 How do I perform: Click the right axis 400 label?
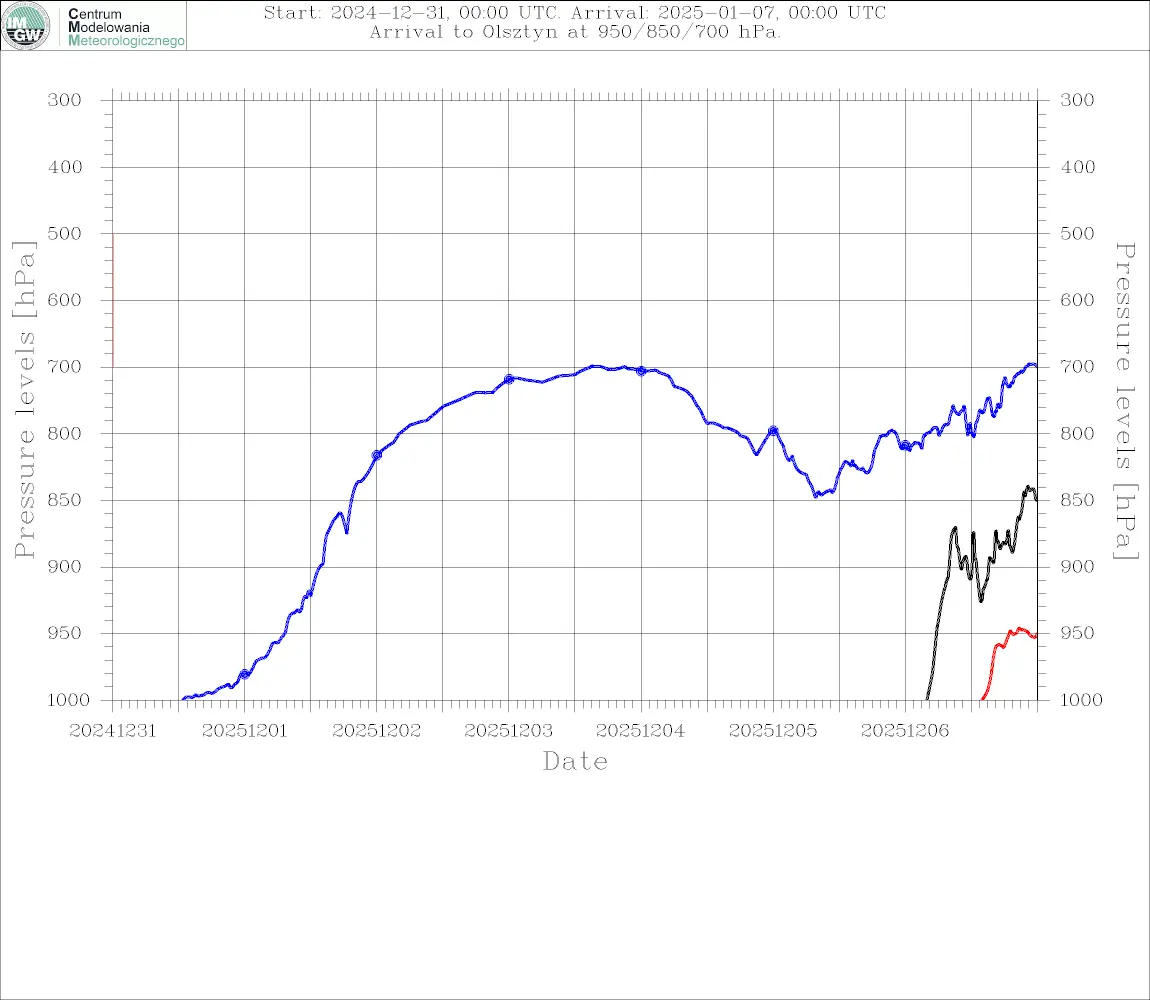[x=1077, y=167]
